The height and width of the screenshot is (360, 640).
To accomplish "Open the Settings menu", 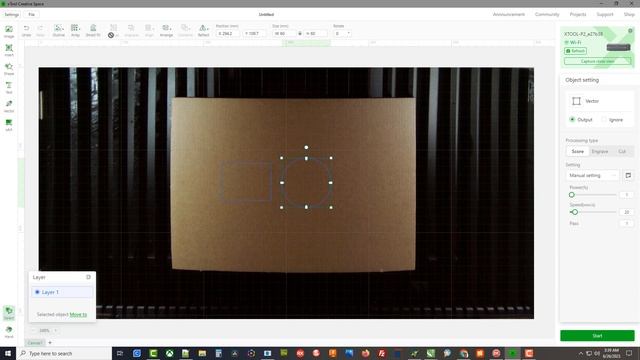I will pyautogui.click(x=11, y=15).
